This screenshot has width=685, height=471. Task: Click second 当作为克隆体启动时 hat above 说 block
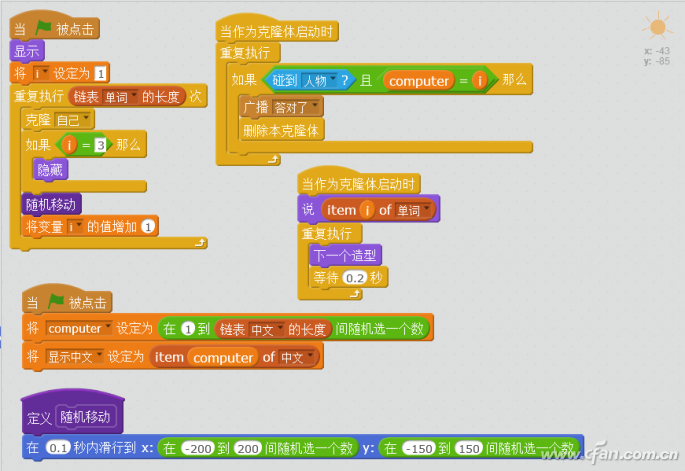tap(359, 183)
